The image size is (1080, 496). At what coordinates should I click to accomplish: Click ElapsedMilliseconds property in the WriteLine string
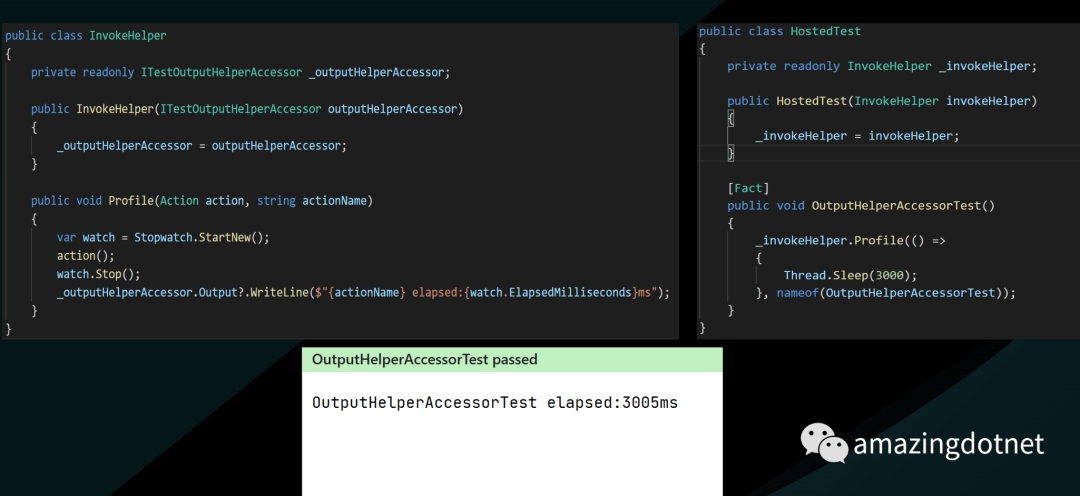coord(568,292)
